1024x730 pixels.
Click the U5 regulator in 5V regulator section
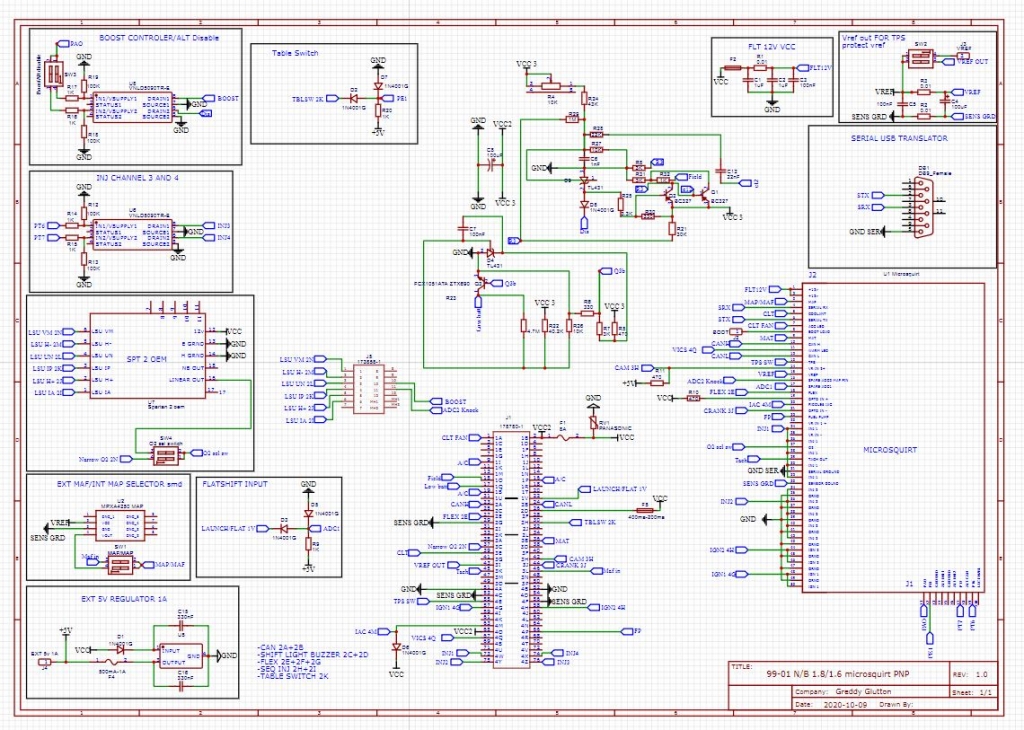(181, 655)
